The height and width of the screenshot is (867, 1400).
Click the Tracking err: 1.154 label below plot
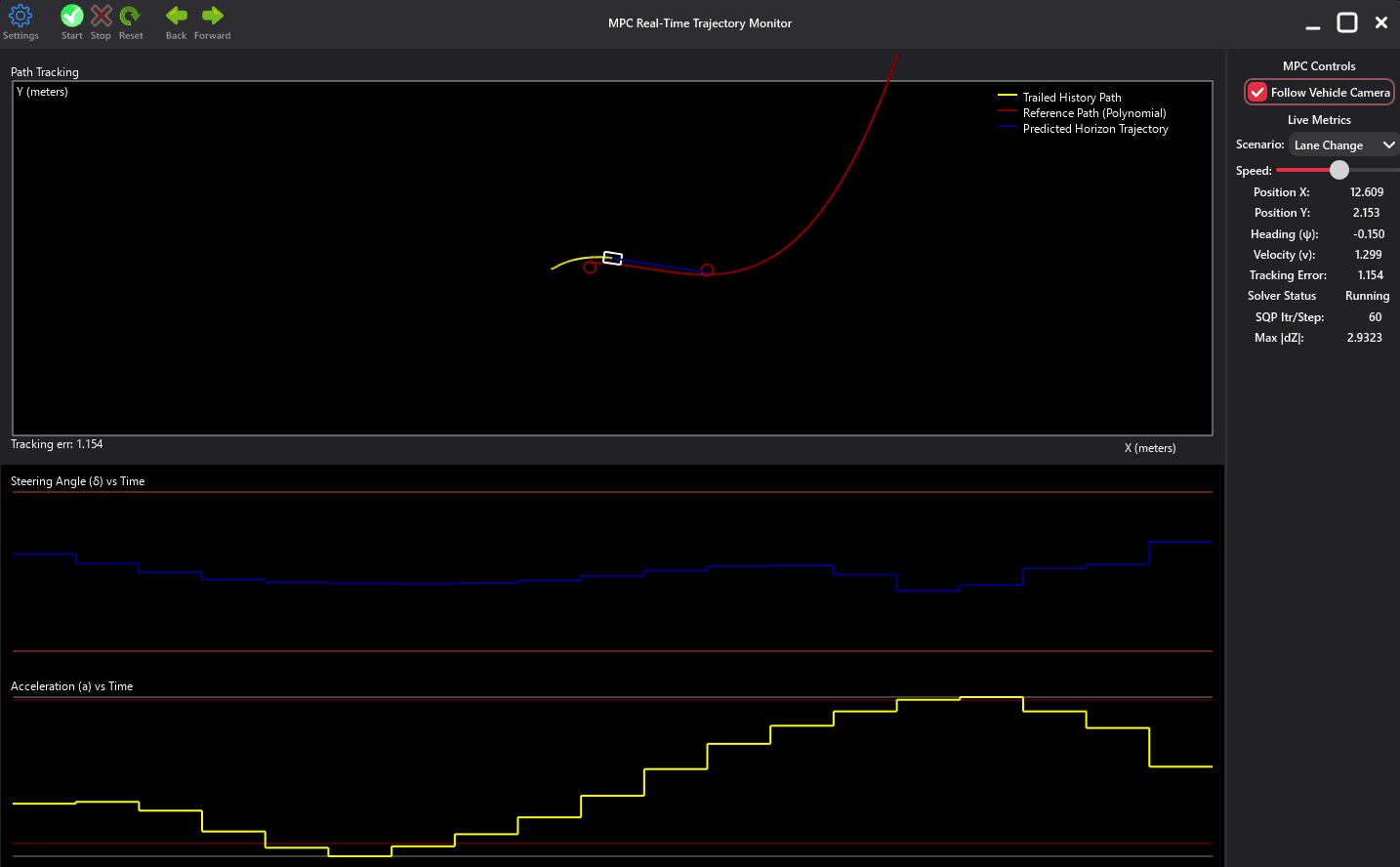(57, 444)
